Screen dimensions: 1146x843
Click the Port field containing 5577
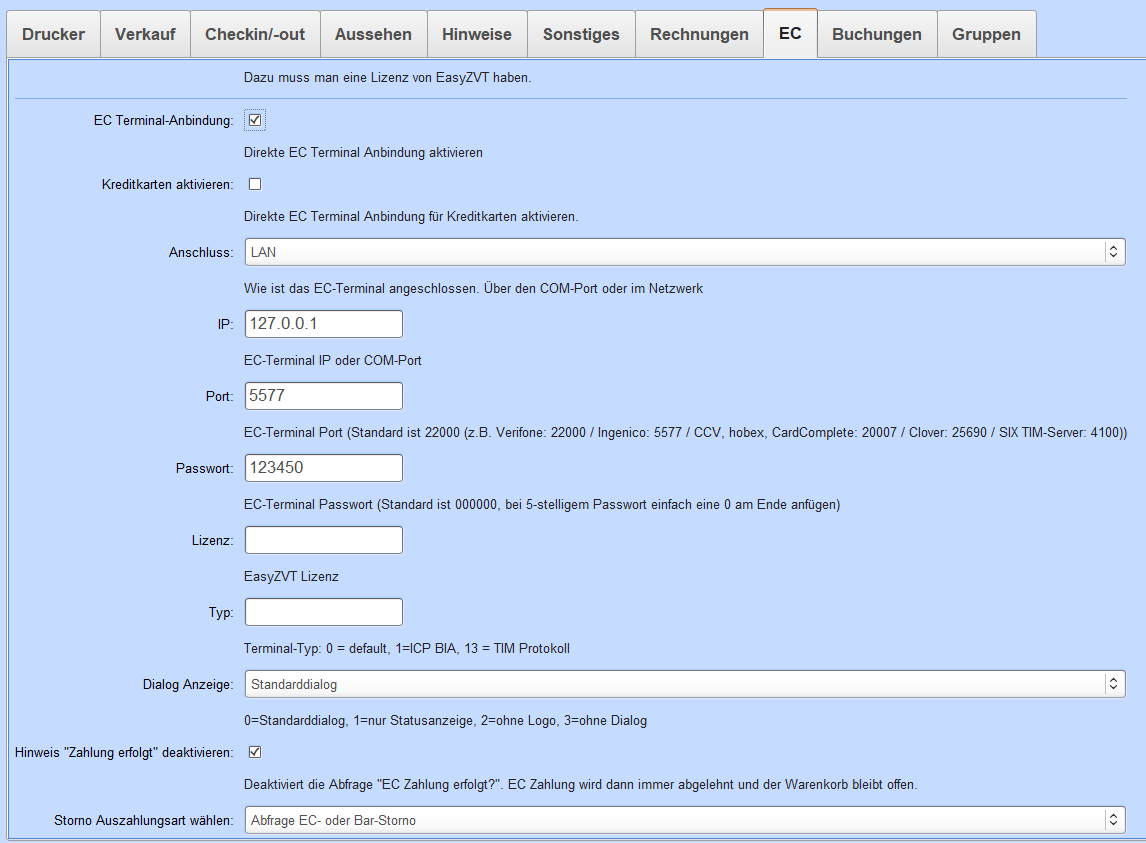(x=323, y=396)
